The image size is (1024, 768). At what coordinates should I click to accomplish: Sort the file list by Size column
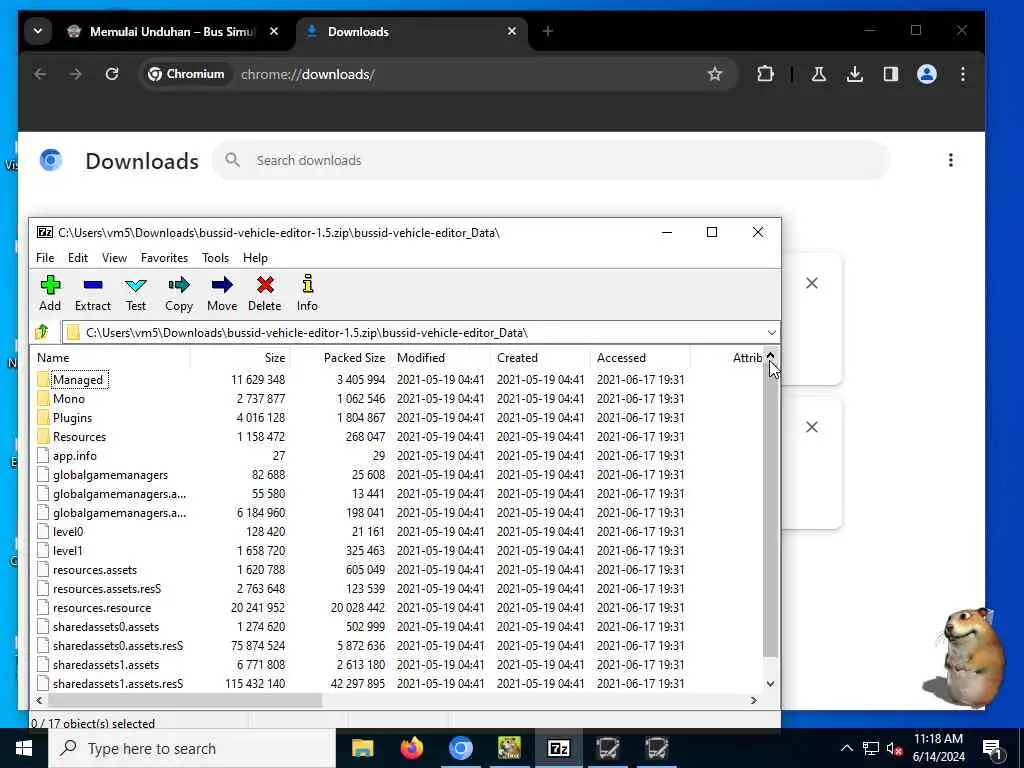(x=240, y=358)
